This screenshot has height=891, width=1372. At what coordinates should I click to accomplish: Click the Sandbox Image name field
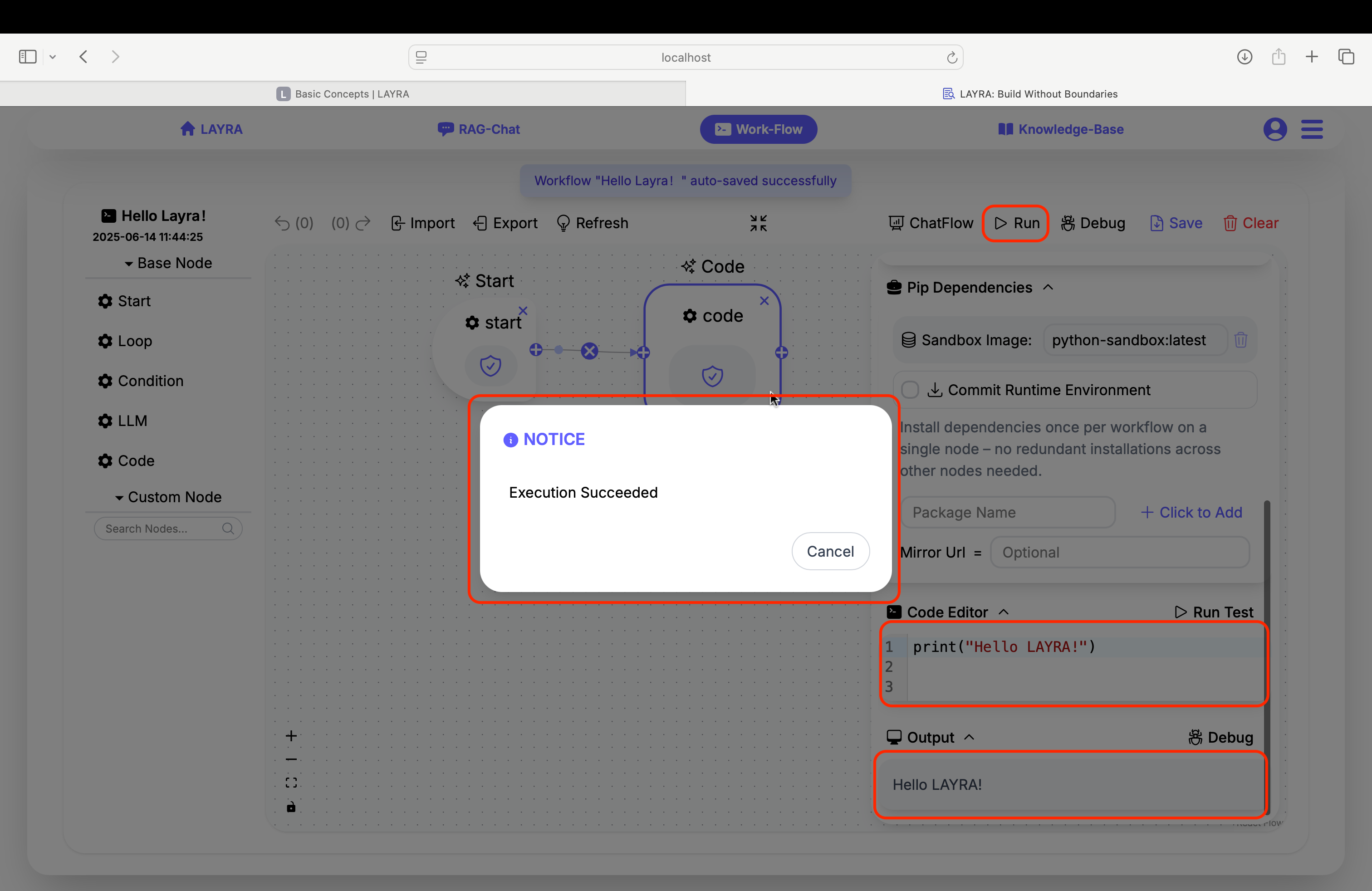point(1135,340)
